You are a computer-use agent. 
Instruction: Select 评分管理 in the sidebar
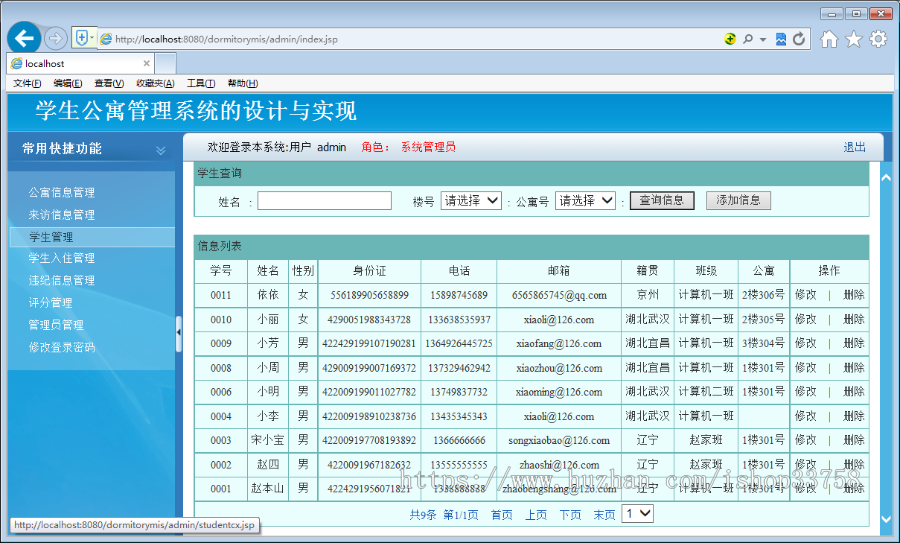51,302
